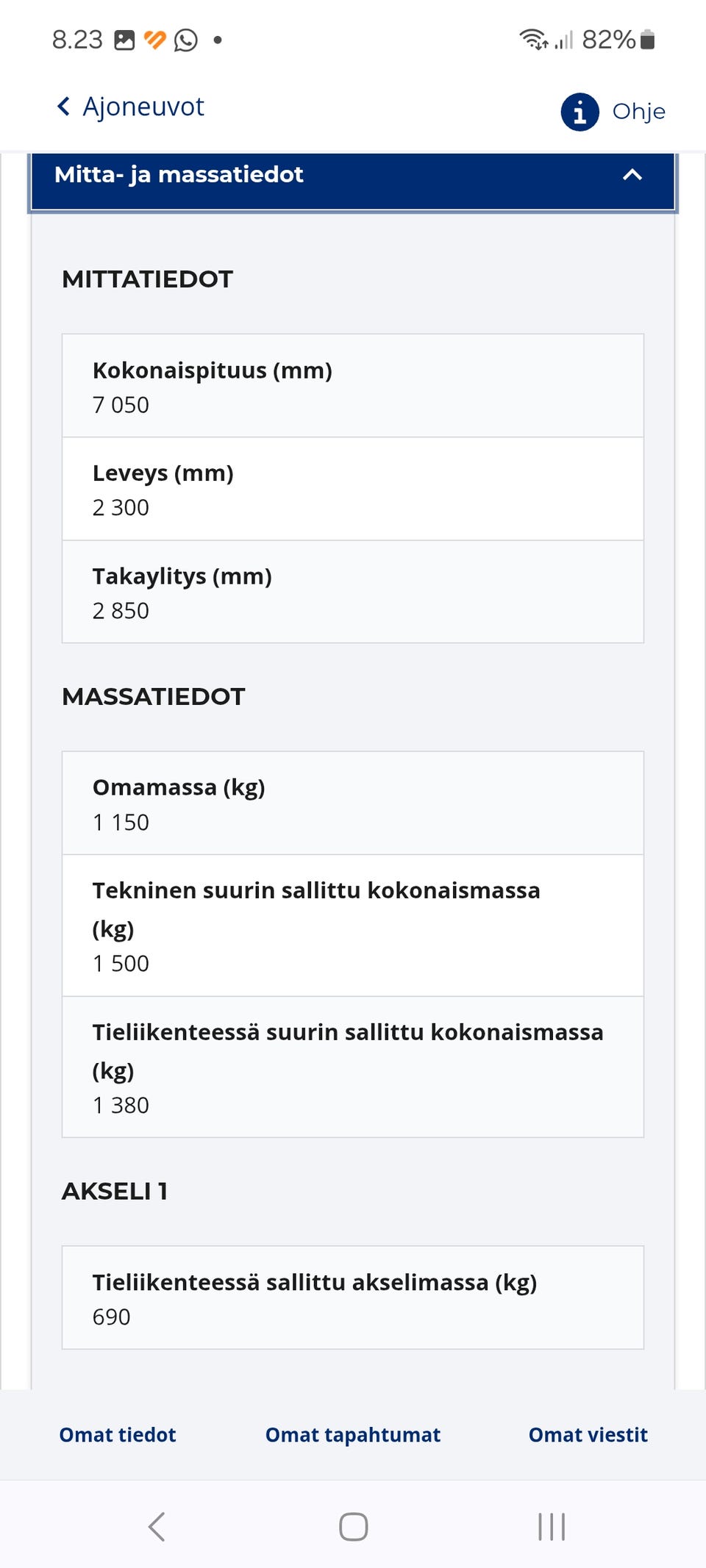
Task: Tap the Android recent apps button
Action: click(x=550, y=1526)
